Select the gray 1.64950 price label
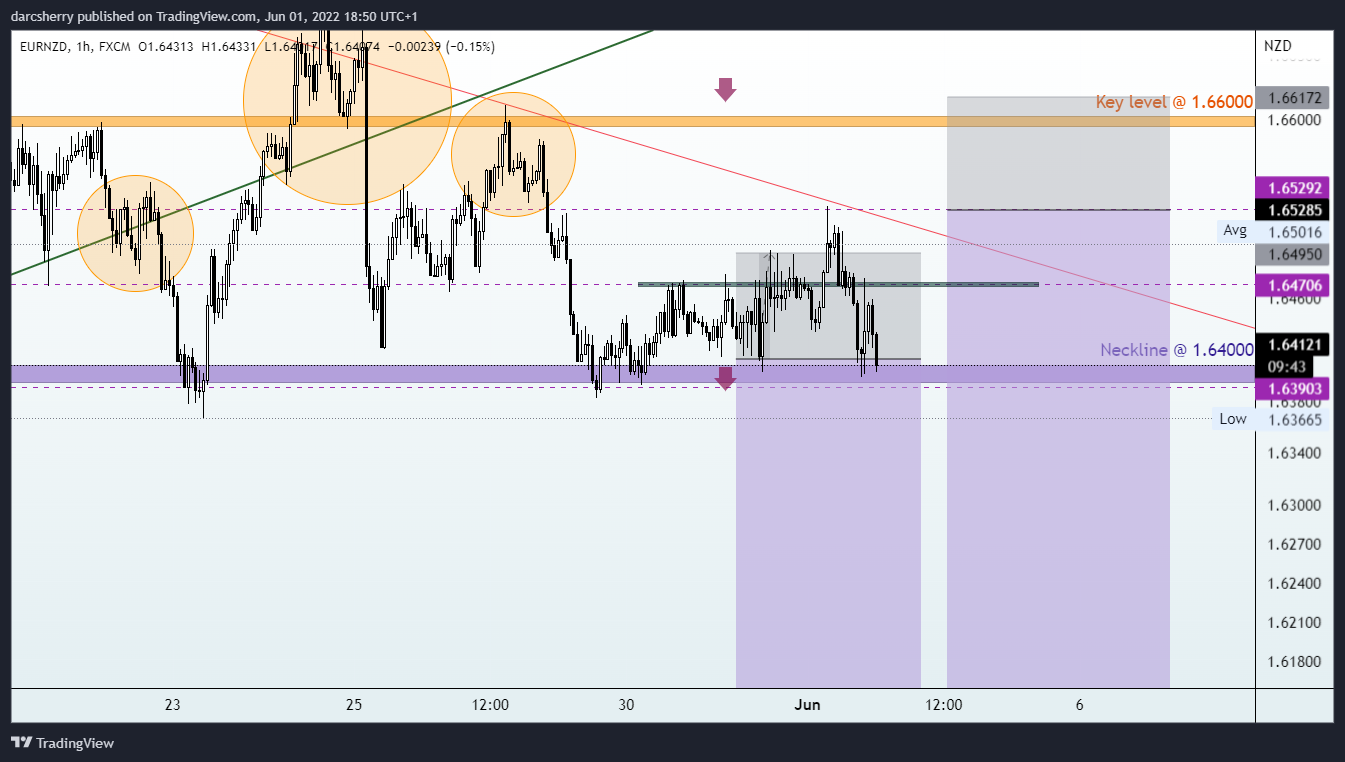The image size is (1345, 762). click(x=1293, y=255)
